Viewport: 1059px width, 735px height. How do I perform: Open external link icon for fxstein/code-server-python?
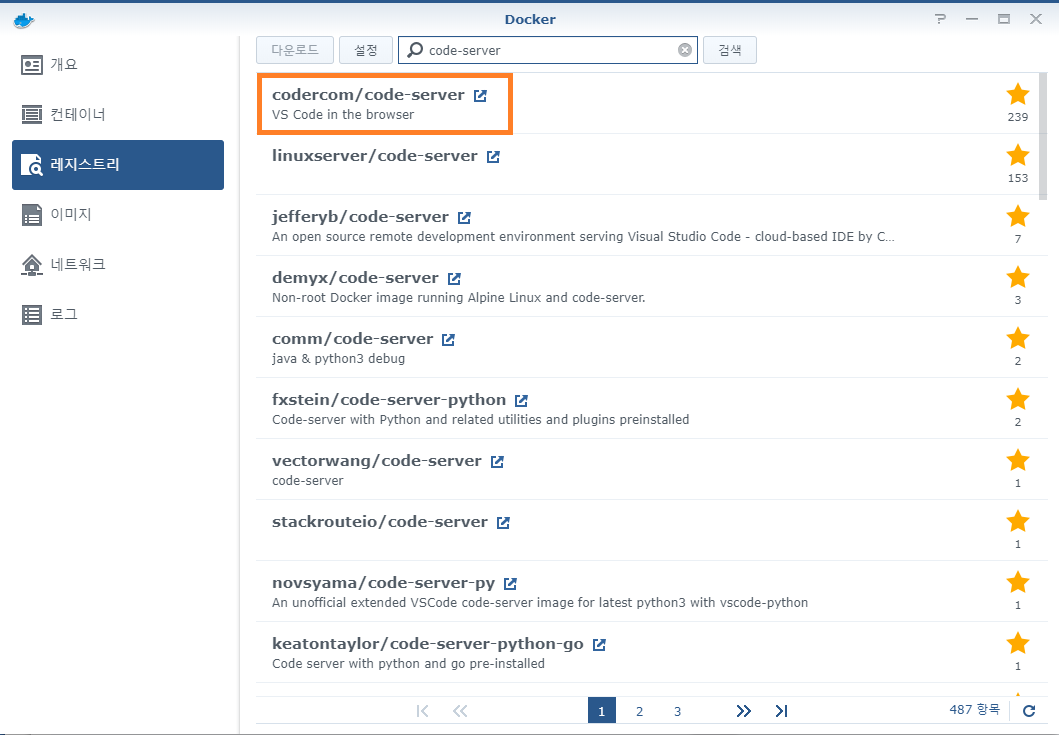point(521,401)
